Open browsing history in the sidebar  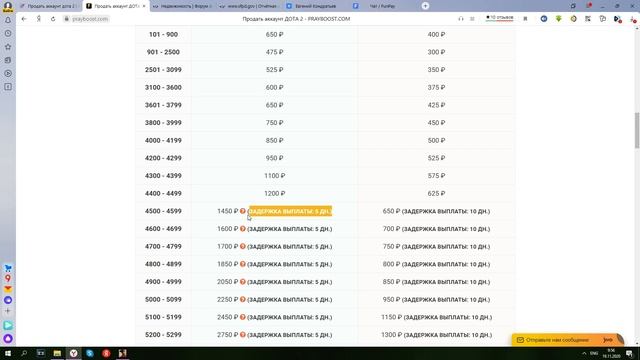(x=8, y=33)
